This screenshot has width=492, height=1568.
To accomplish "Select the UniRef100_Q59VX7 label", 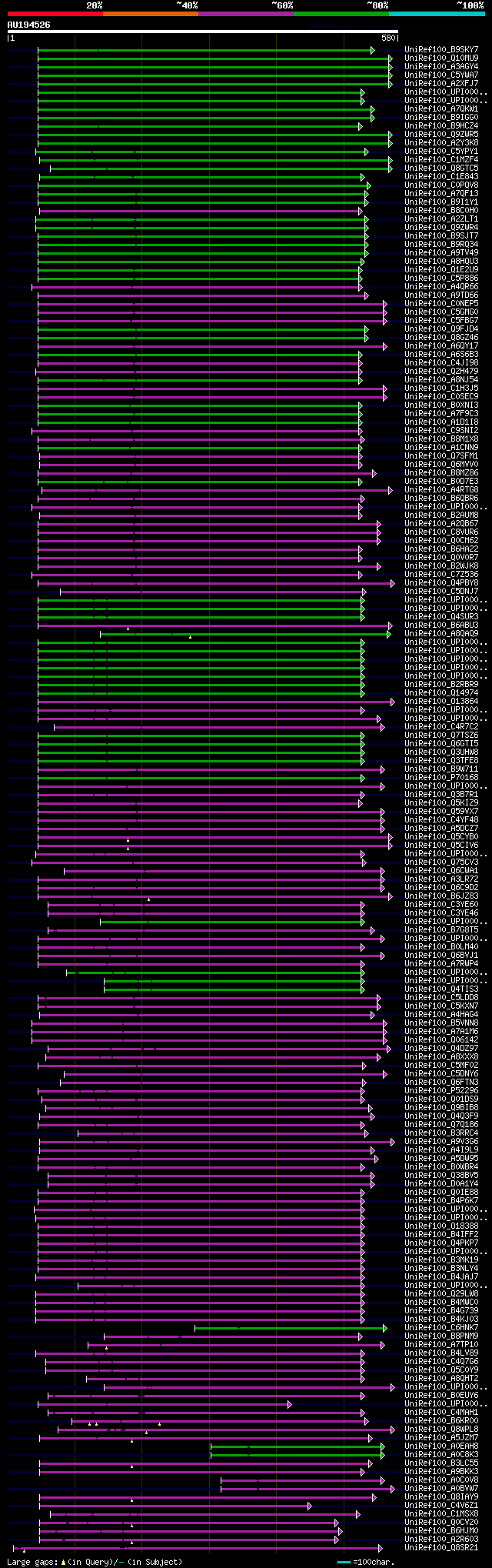I will pos(441,811).
